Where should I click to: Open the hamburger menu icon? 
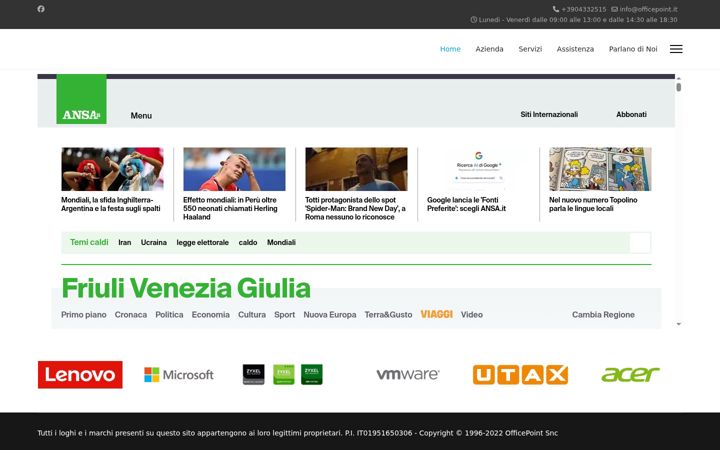676,49
